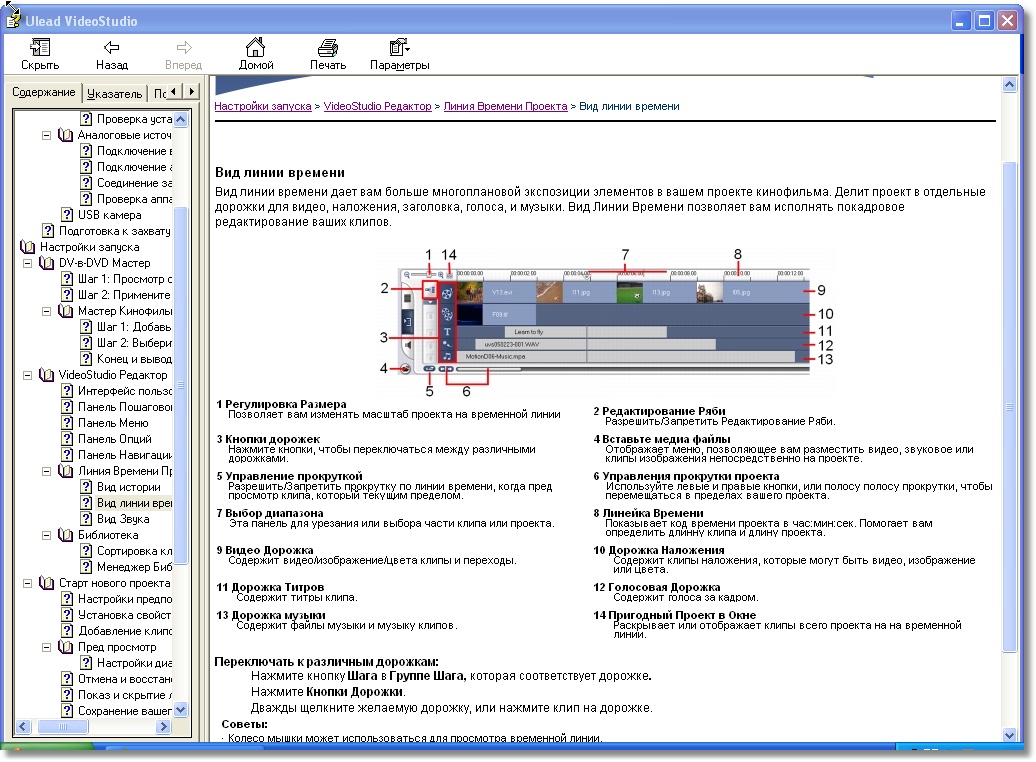Click the book icon beside Аналоговые источники
Image resolution: width=1036 pixels, height=762 pixels.
coord(66,135)
